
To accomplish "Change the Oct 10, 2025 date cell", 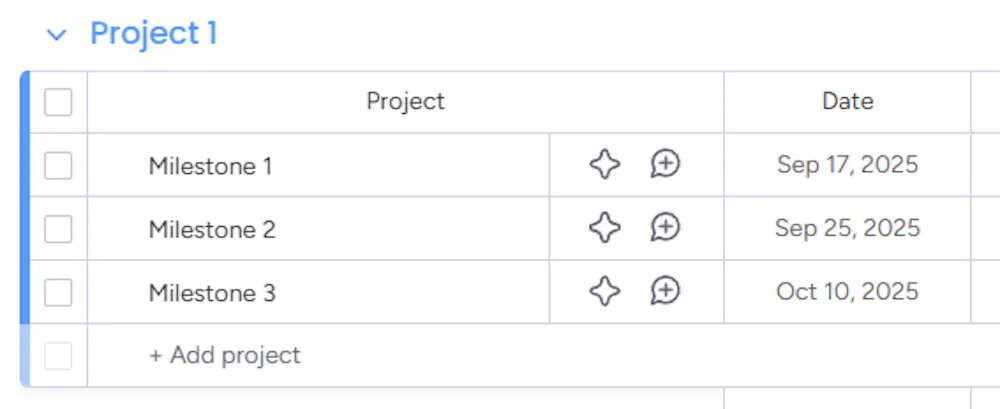I will (x=847, y=292).
